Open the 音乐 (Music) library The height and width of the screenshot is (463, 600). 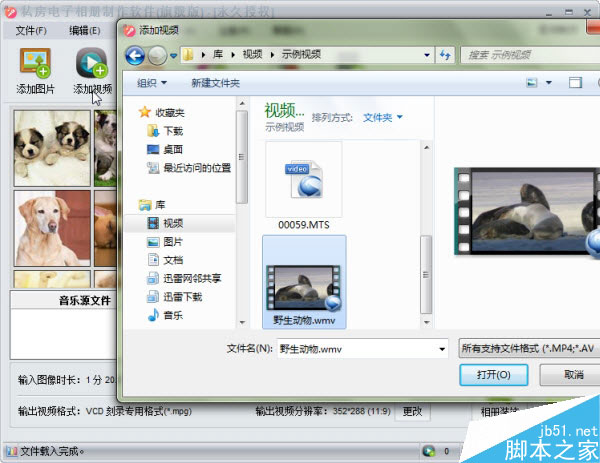(173, 315)
